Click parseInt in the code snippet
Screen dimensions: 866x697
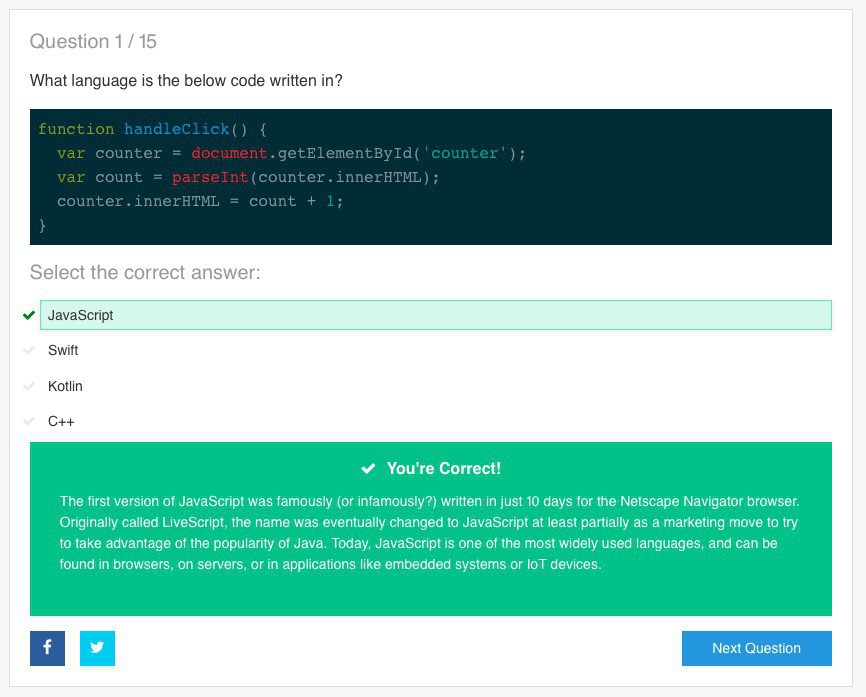210,177
